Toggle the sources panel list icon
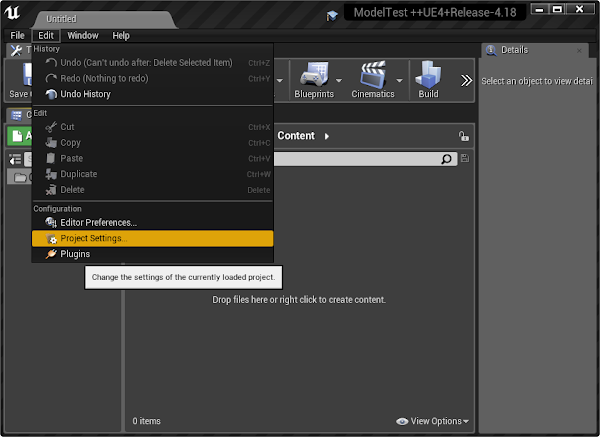The height and width of the screenshot is (437, 600). tap(15, 159)
